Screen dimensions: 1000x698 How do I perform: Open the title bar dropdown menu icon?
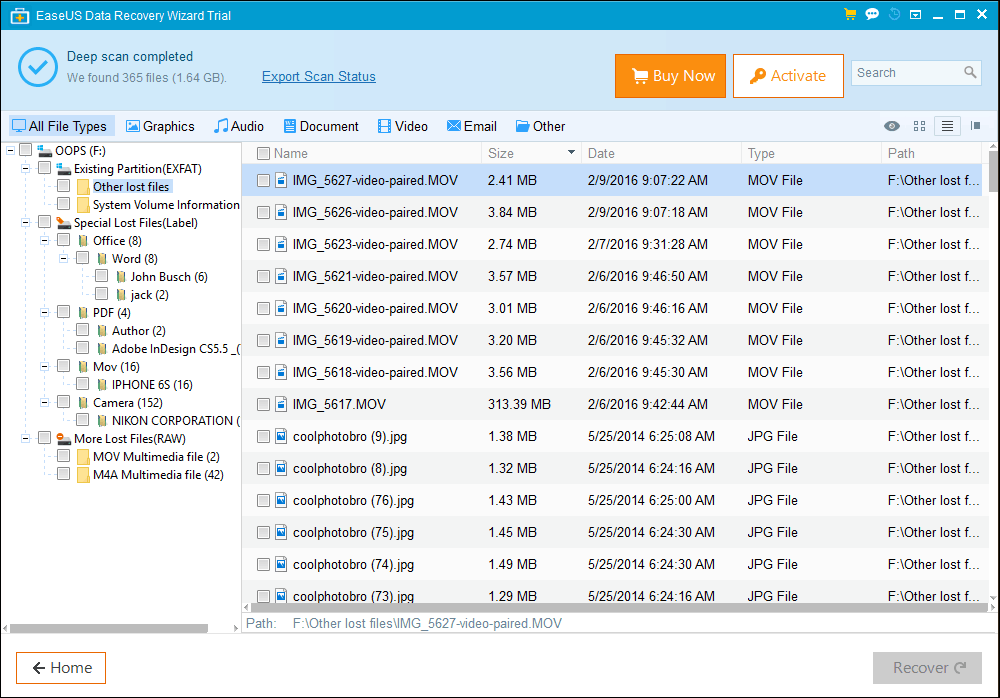pos(915,15)
